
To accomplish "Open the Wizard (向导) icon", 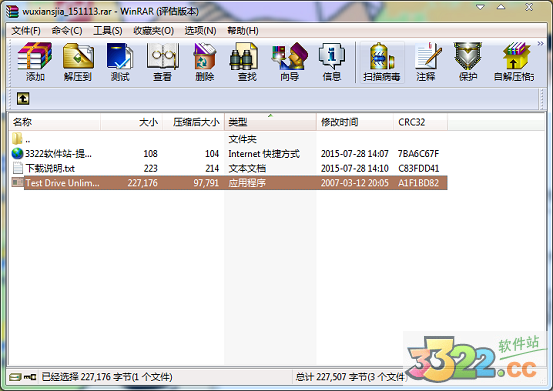I will point(290,56).
